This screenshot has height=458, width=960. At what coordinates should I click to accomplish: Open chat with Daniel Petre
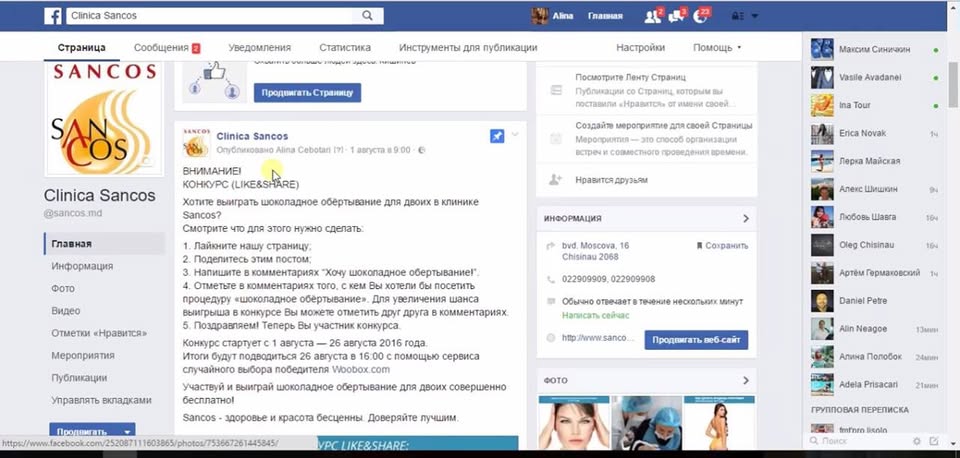coord(876,301)
